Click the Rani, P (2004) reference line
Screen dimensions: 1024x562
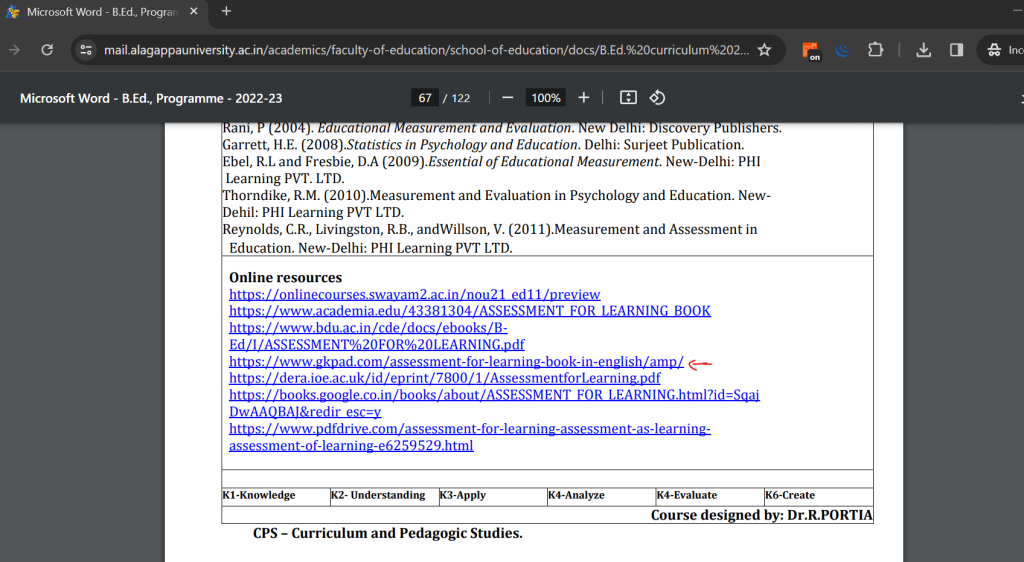(502, 129)
